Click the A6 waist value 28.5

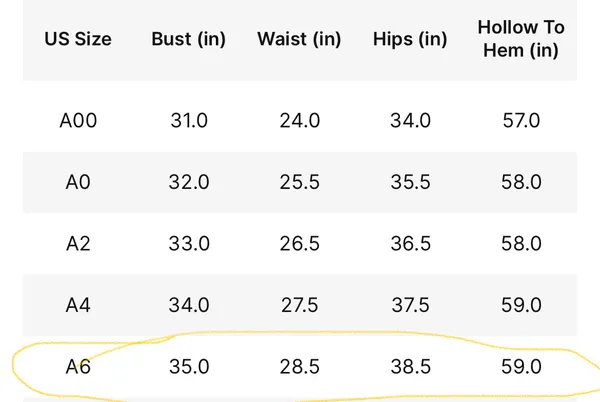pyautogui.click(x=300, y=367)
